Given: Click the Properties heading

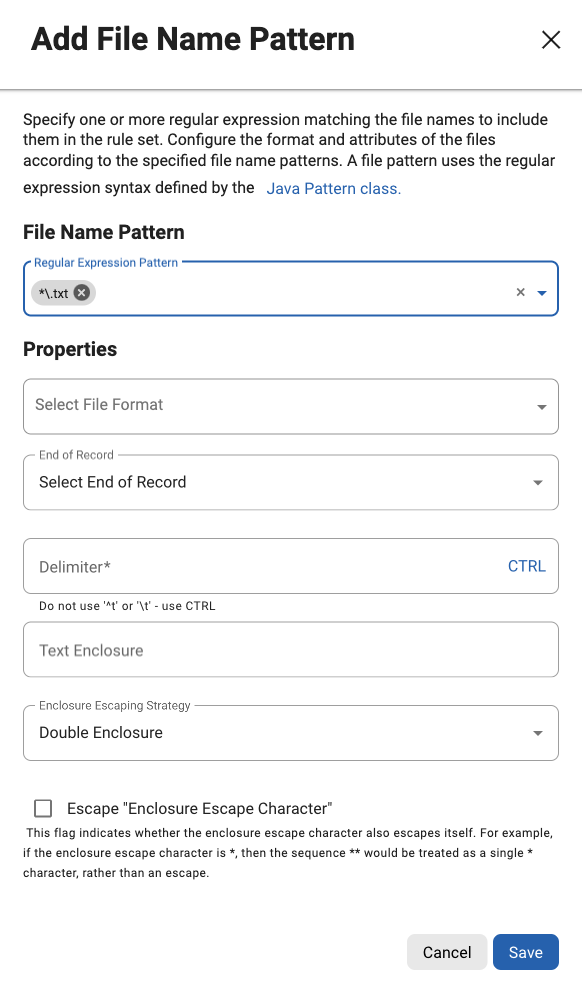Looking at the screenshot, I should (70, 349).
